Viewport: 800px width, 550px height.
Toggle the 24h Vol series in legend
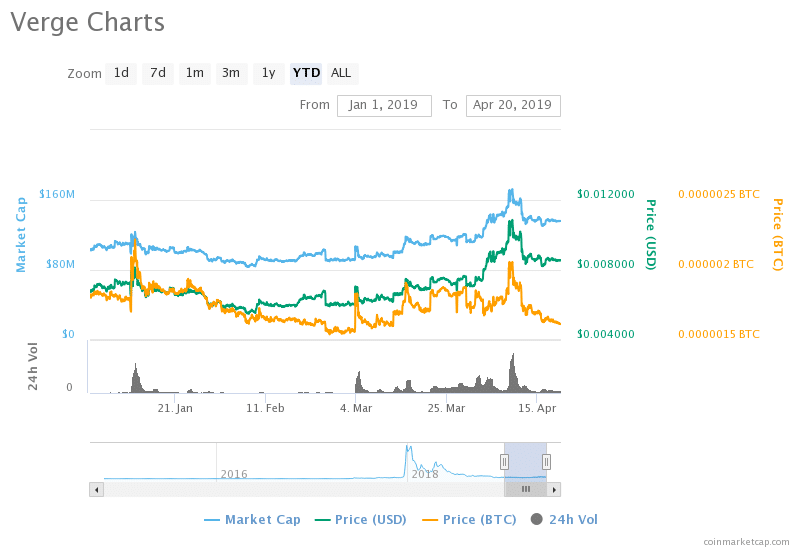click(x=564, y=519)
